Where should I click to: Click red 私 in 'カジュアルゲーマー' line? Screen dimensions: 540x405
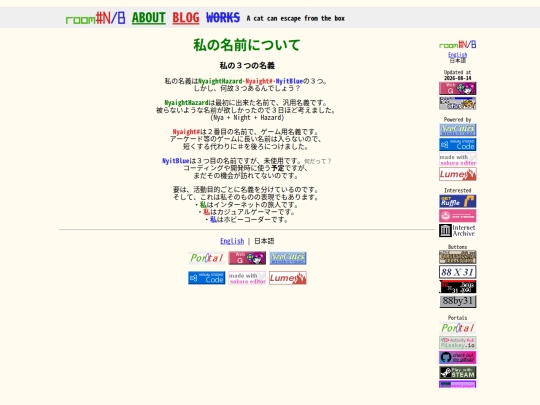point(207,212)
